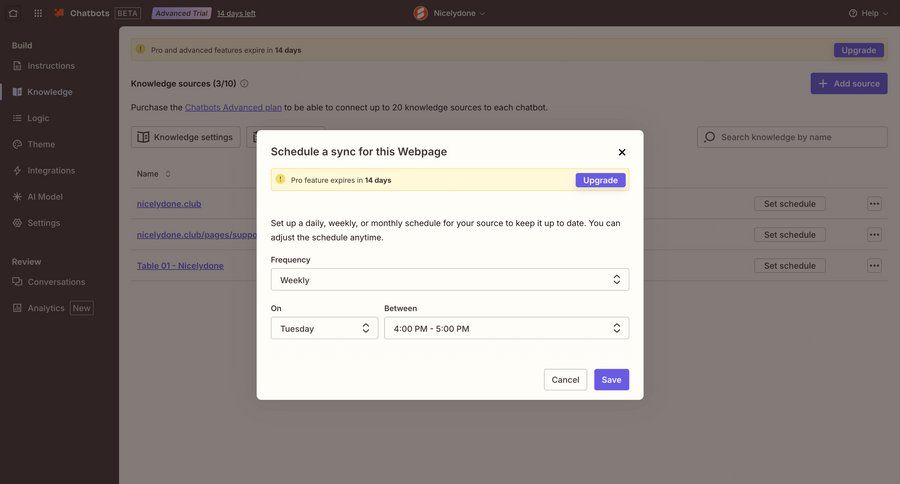The image size is (900, 484).
Task: Open the nicelydone.club/pages/support source link
Action: pyautogui.click(x=196, y=235)
